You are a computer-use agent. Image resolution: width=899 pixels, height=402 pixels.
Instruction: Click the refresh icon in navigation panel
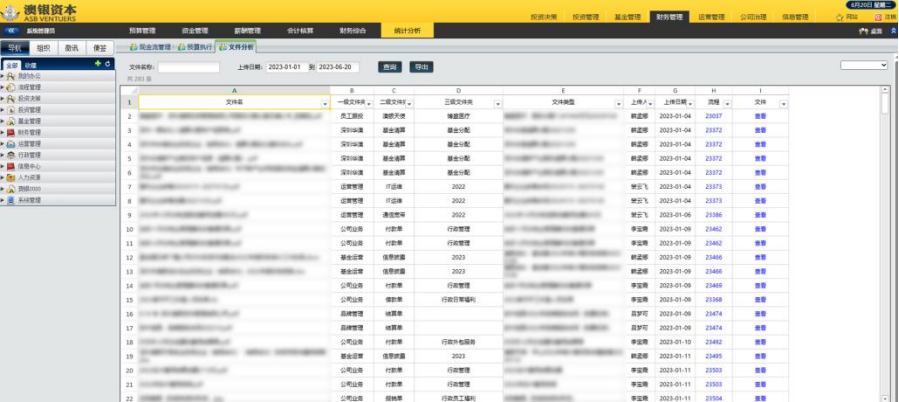pyautogui.click(x=107, y=64)
